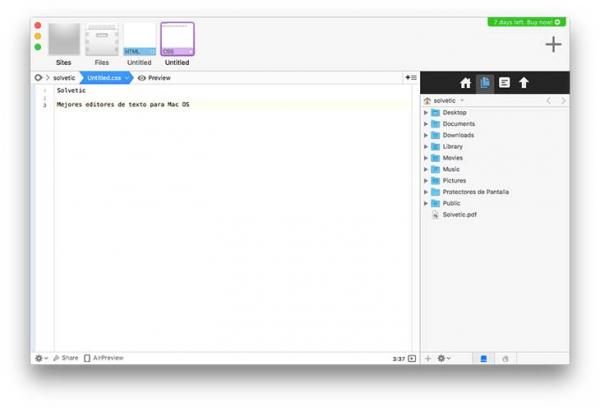This screenshot has width=600, height=408.
Task: Open AirPreview from the status bar
Action: [x=104, y=358]
